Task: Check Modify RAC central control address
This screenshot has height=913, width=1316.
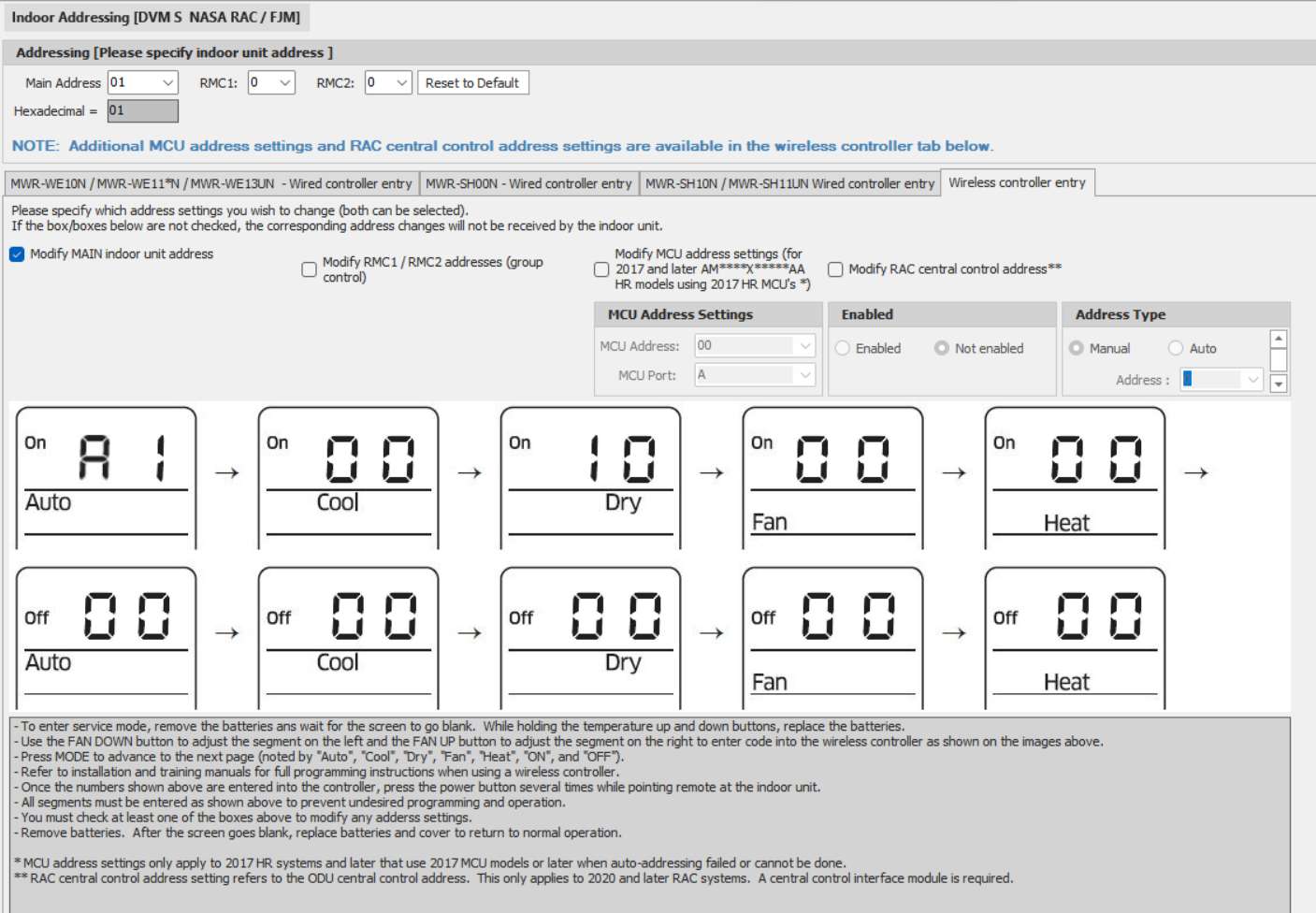Action: 835,269
